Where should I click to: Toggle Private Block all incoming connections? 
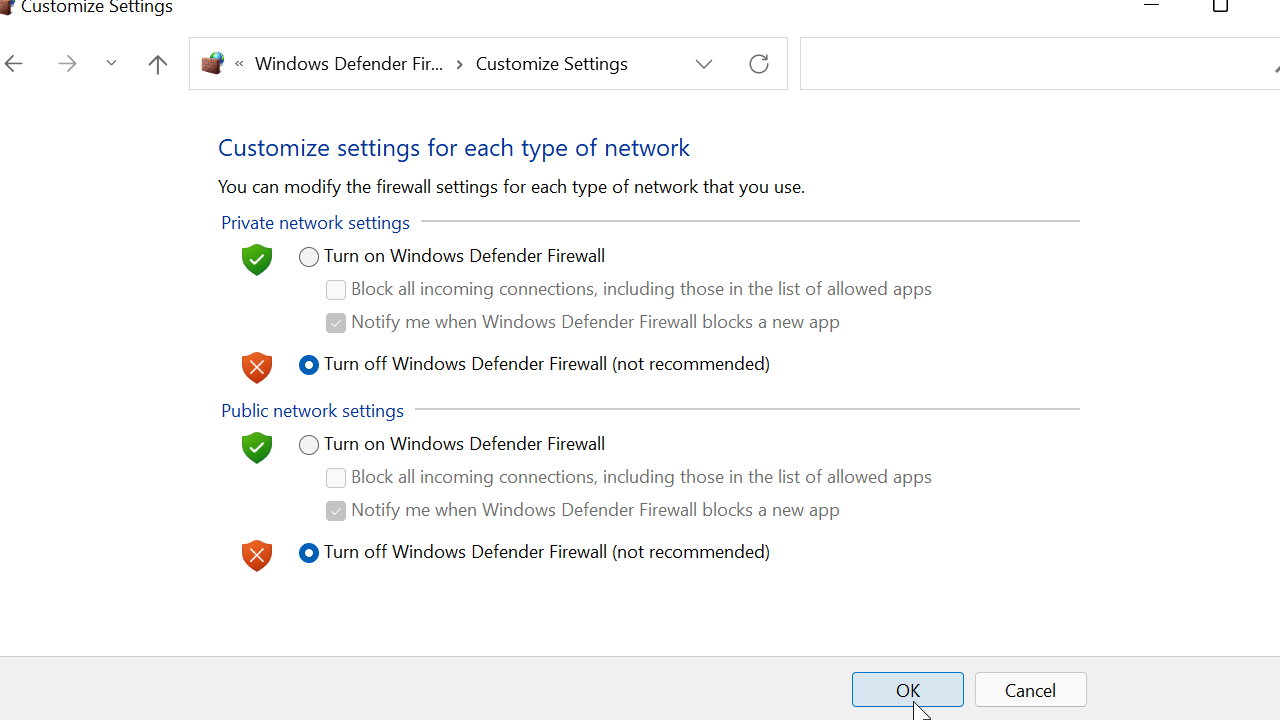click(x=336, y=290)
